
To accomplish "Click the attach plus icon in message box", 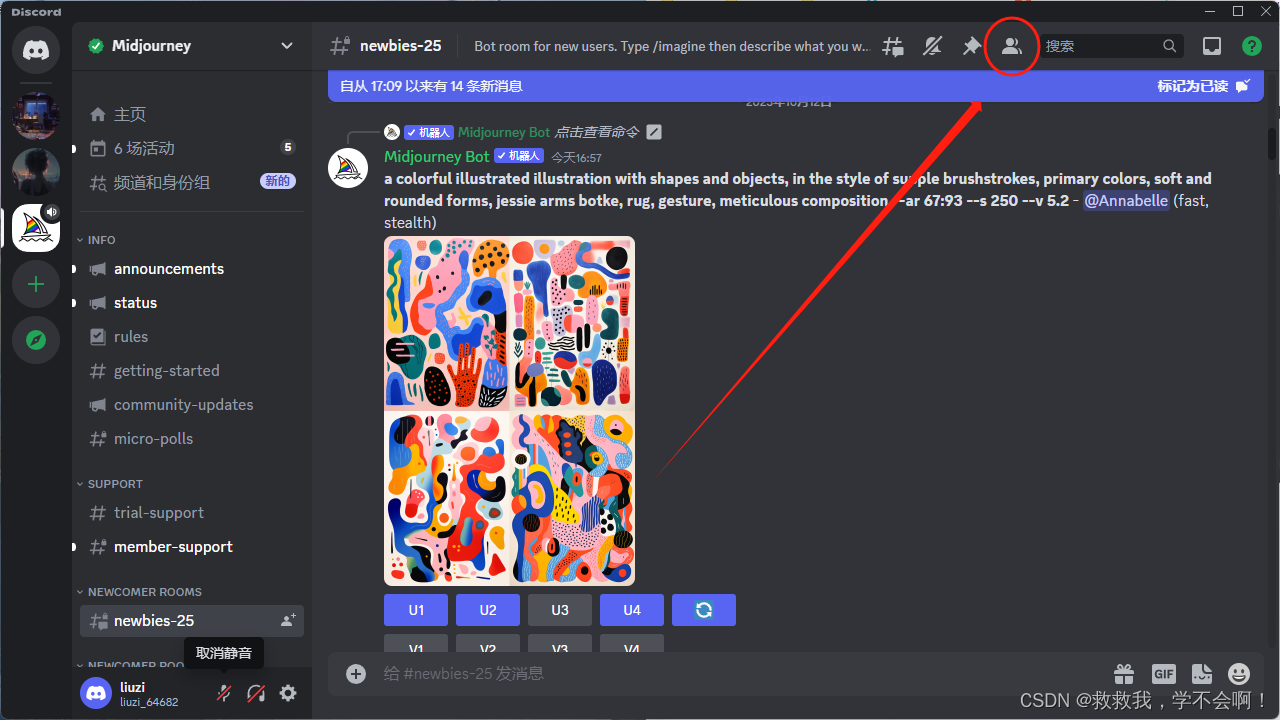I will tap(356, 674).
